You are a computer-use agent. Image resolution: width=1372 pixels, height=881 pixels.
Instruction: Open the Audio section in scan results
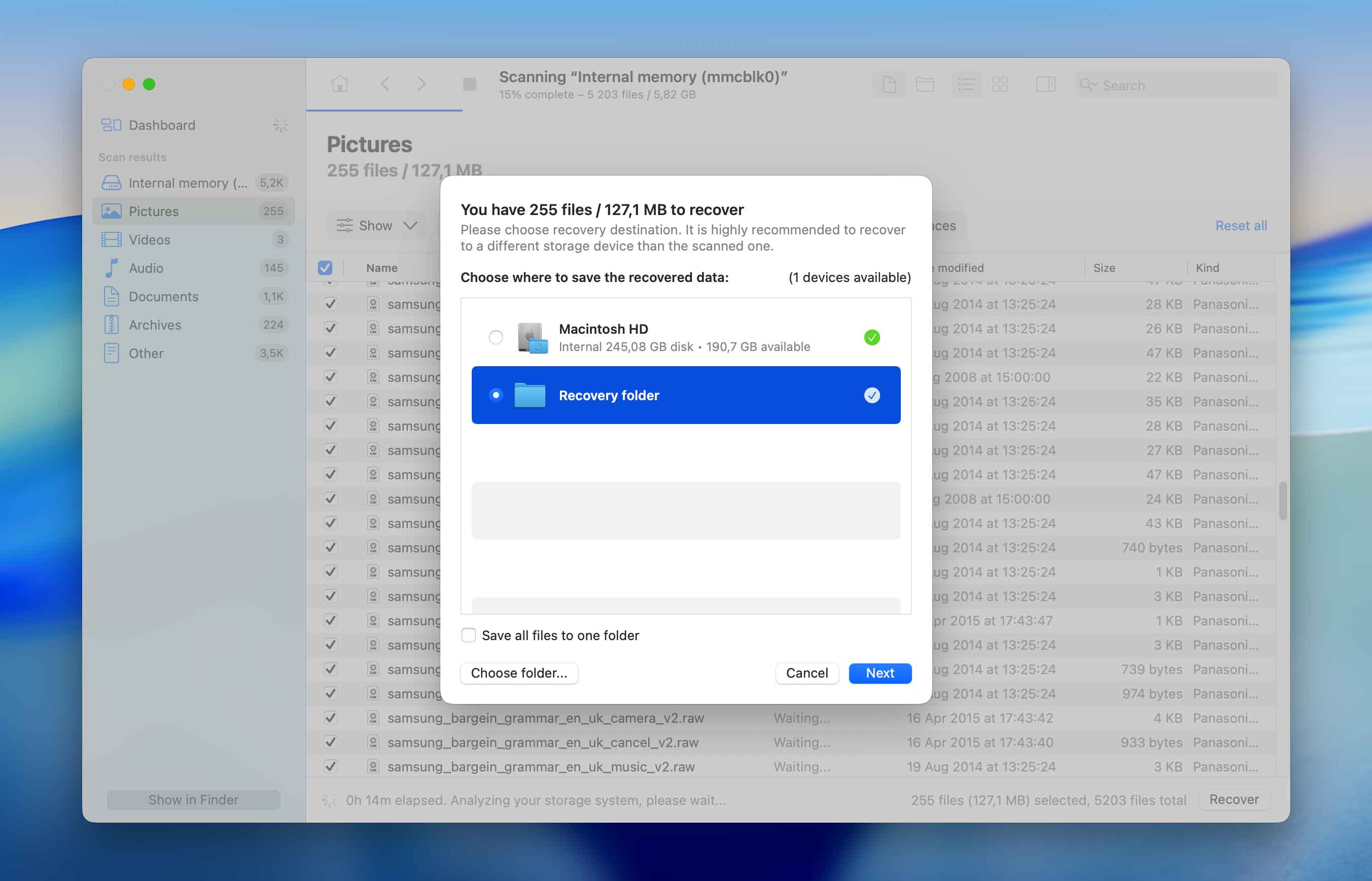148,268
